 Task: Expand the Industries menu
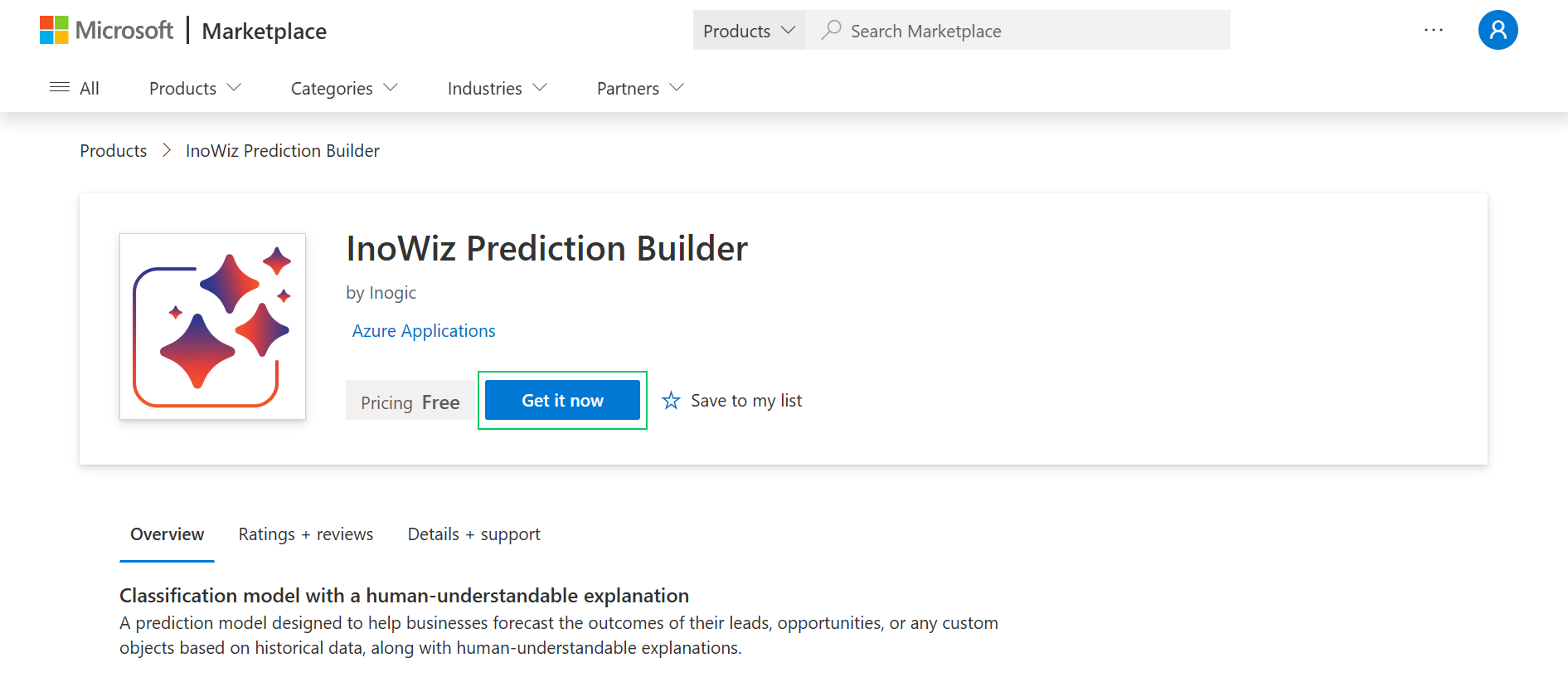[x=497, y=88]
